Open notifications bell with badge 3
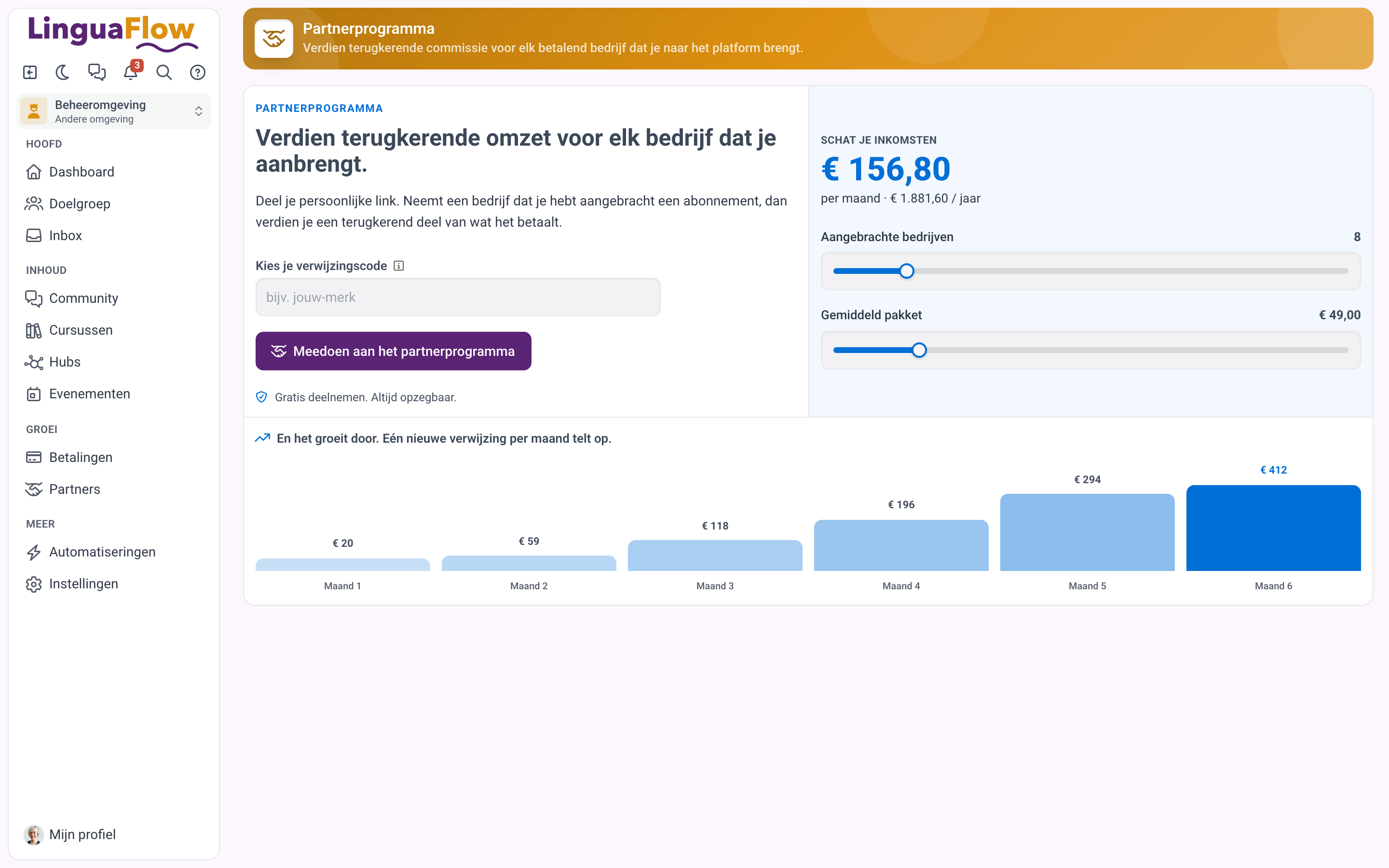The height and width of the screenshot is (868, 1389). pyautogui.click(x=131, y=72)
